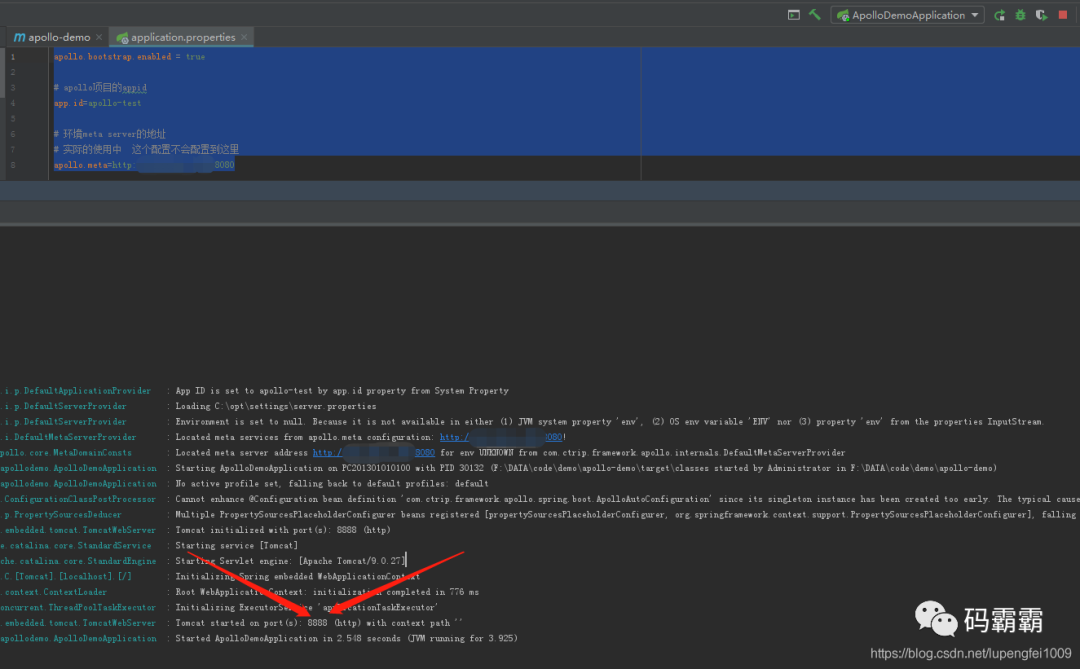
Task: Click logger name 'i.p.DefaultApplicationProvider' in console
Action: click(x=76, y=391)
